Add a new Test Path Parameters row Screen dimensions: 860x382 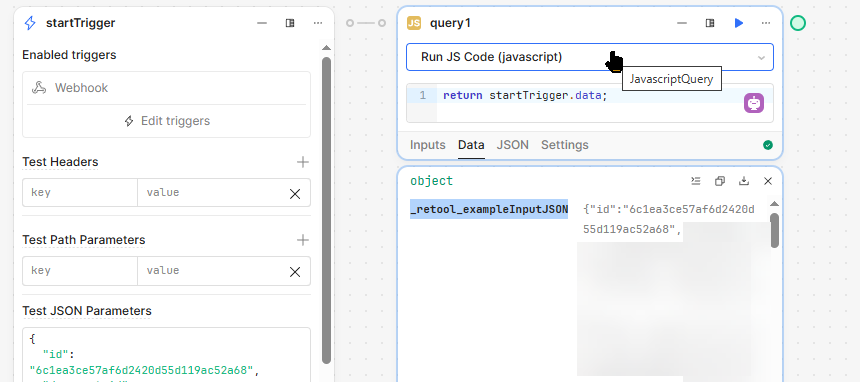coord(302,240)
